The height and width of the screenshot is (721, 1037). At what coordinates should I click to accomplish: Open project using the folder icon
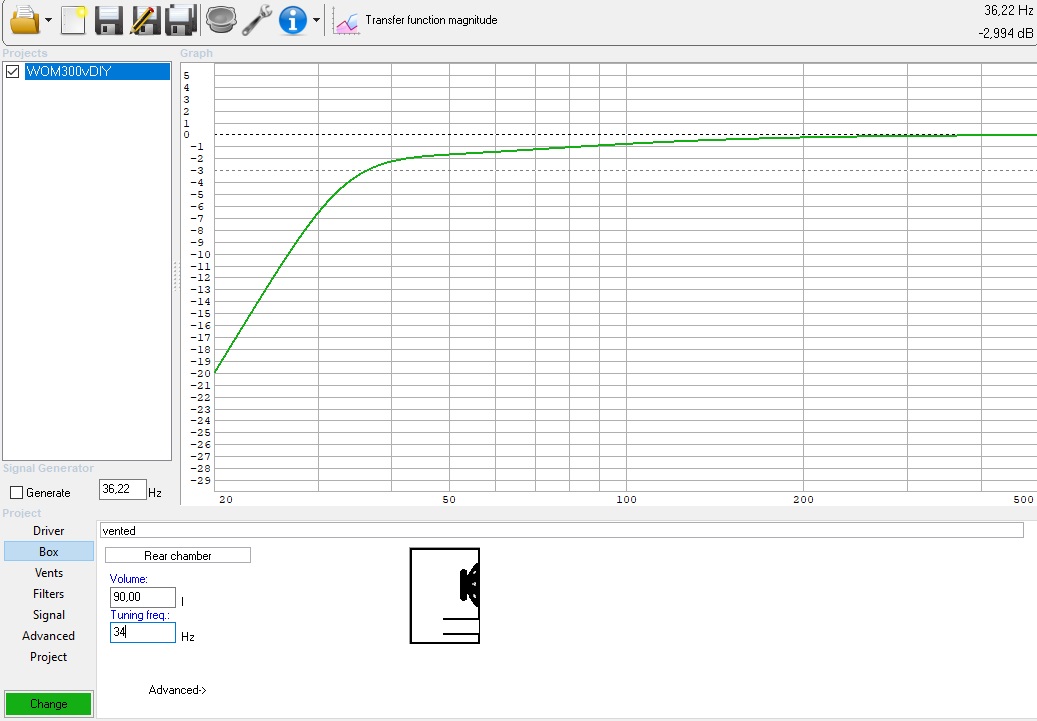point(25,19)
